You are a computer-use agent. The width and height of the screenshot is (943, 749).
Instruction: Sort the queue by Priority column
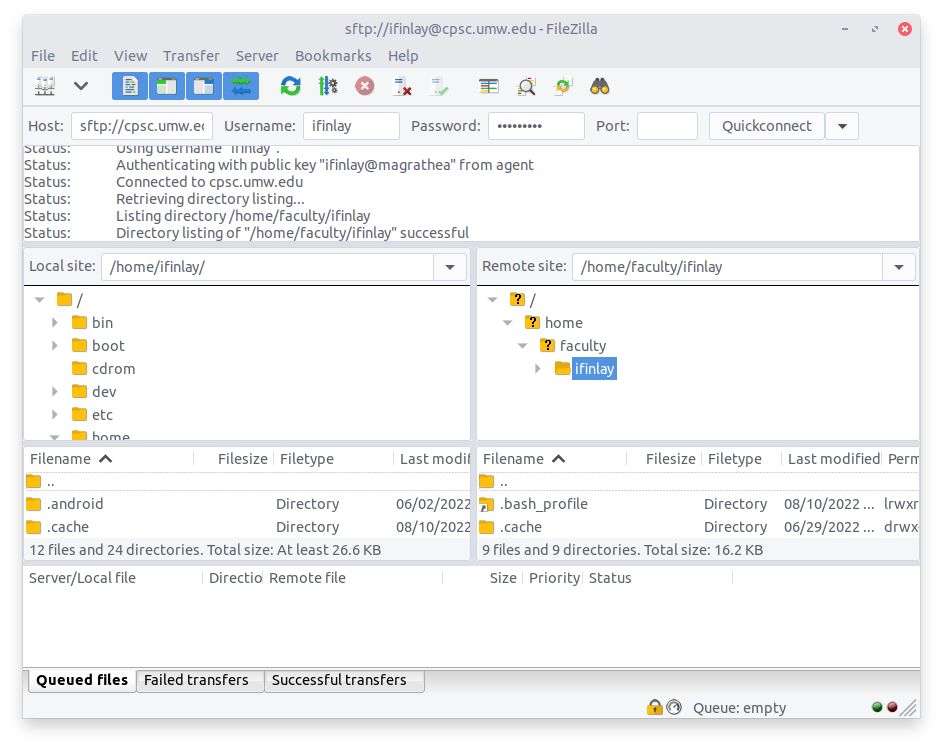click(553, 578)
